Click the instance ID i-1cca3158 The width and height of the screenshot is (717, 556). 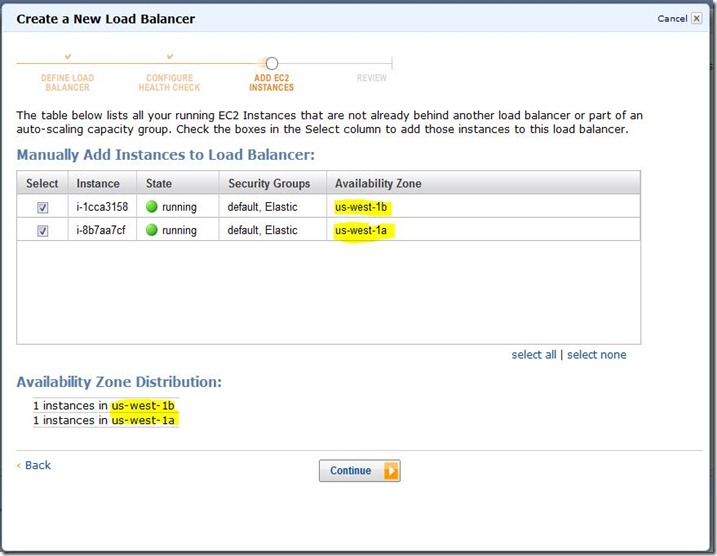pyautogui.click(x=102, y=207)
